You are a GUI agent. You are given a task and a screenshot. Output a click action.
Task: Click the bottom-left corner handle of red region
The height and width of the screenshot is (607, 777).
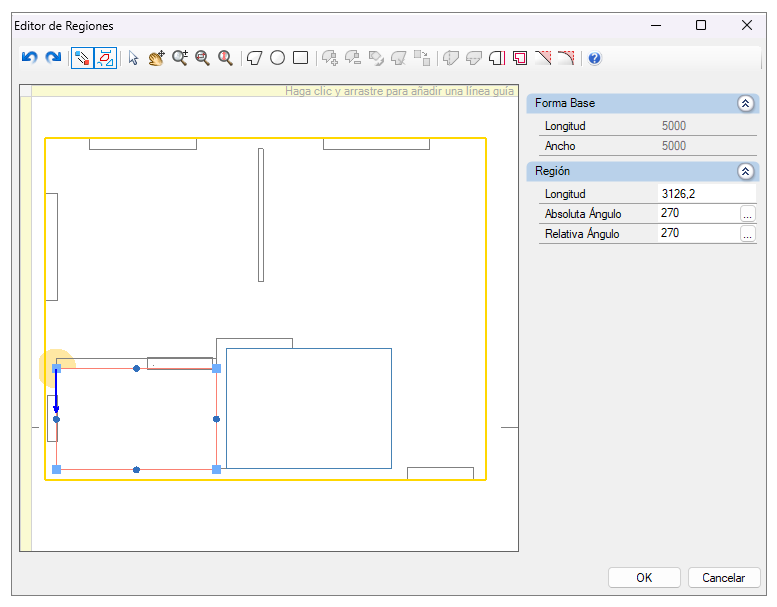pyautogui.click(x=56, y=469)
